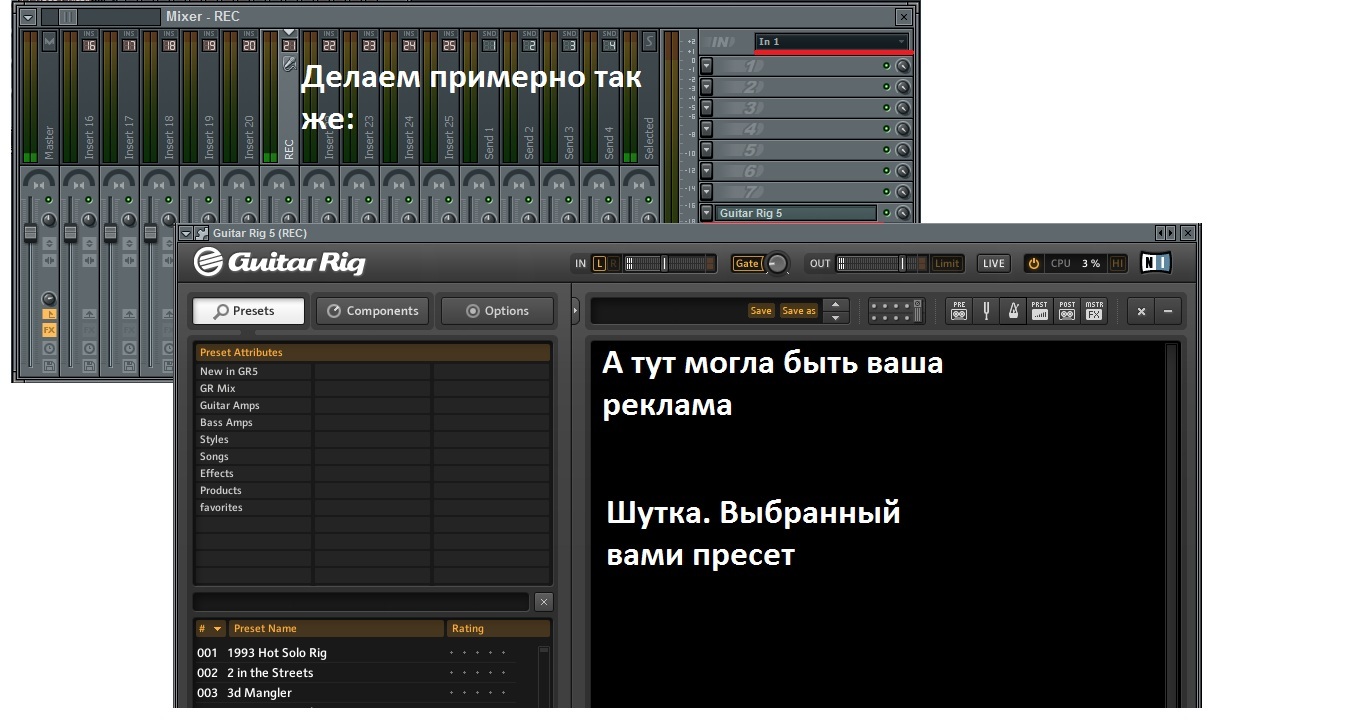Enable the output Limit button
Image resolution: width=1366 pixels, height=728 pixels.
(947, 263)
